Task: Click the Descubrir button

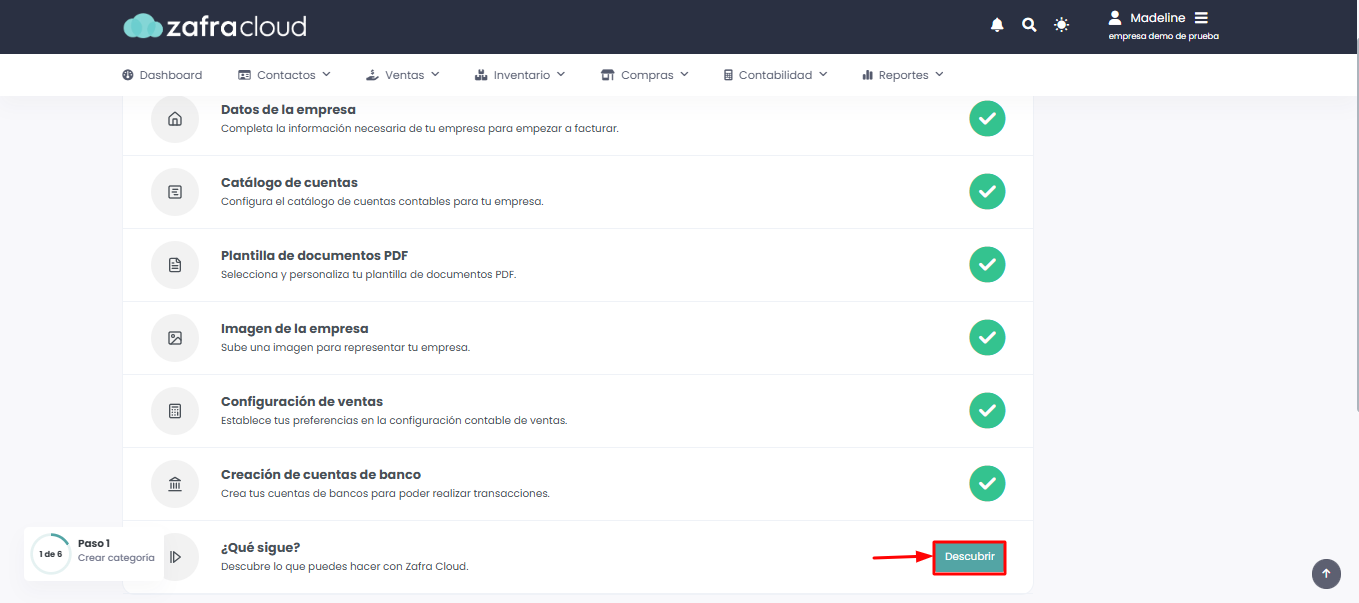Action: pyautogui.click(x=969, y=556)
